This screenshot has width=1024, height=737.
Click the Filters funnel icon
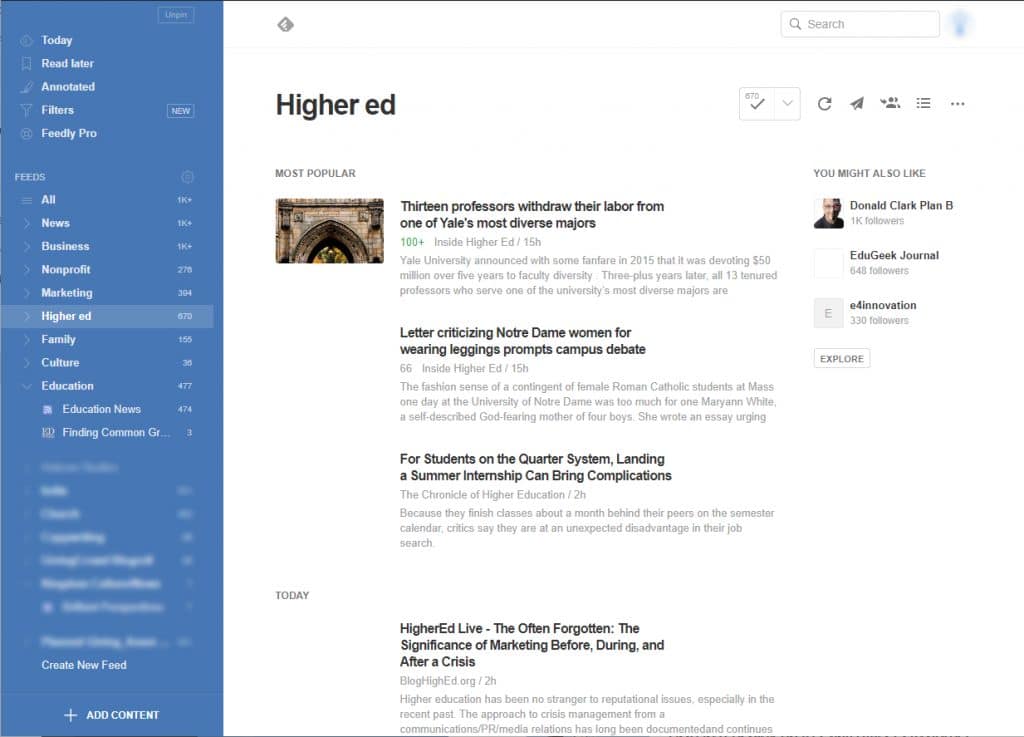[26, 110]
